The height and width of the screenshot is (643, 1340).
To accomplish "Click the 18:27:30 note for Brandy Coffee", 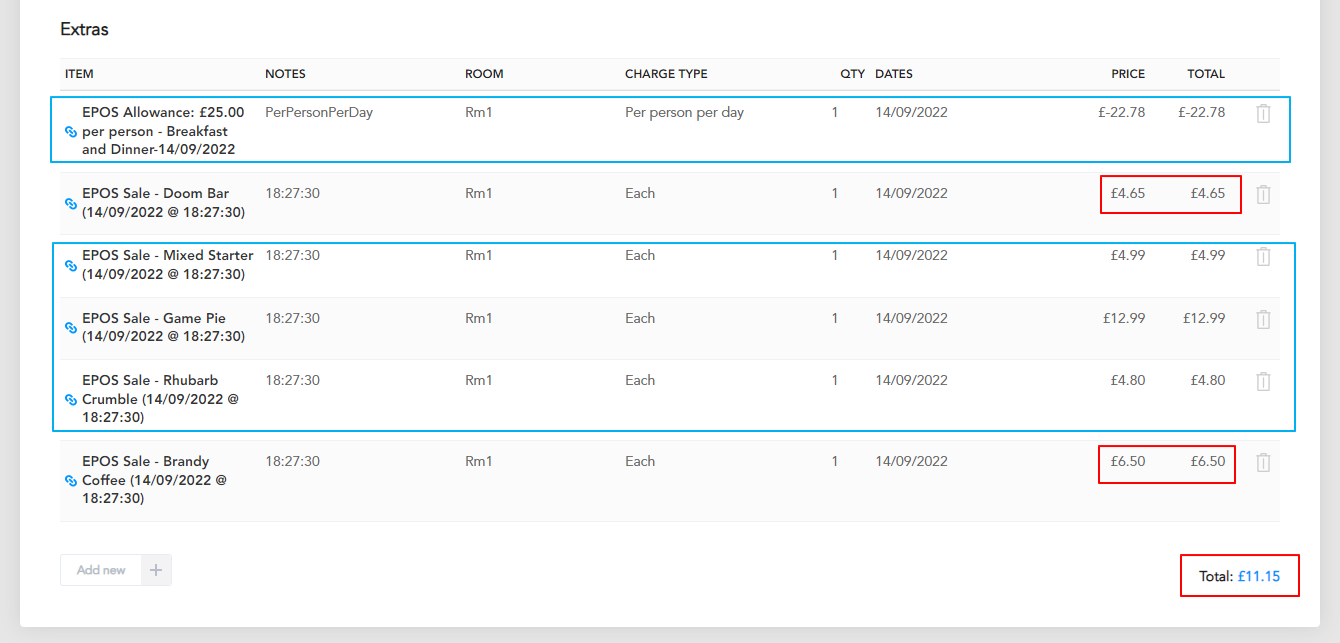I will [x=292, y=462].
